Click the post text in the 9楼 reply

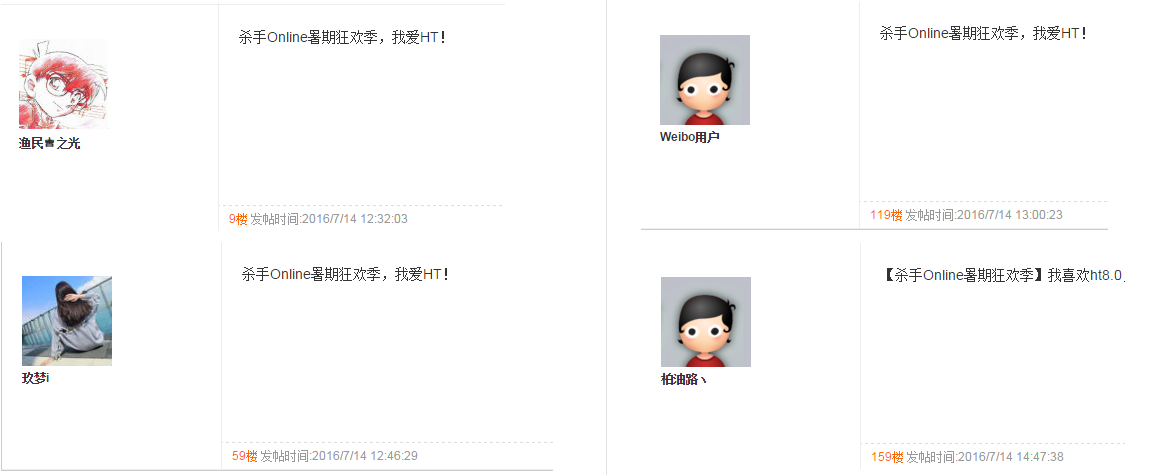tap(343, 37)
